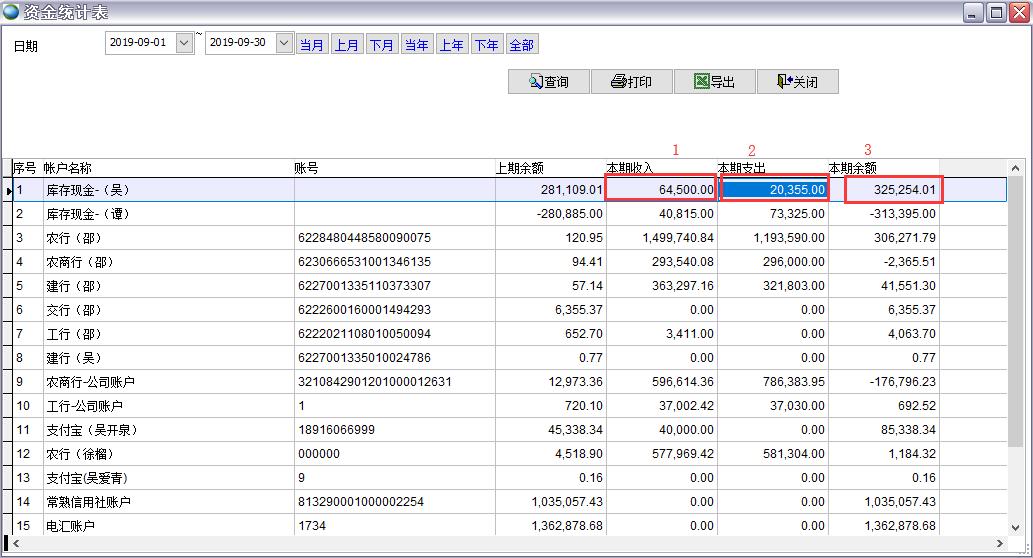Click the 查询 search button
Screen dimensions: 1033x558
coord(549,82)
